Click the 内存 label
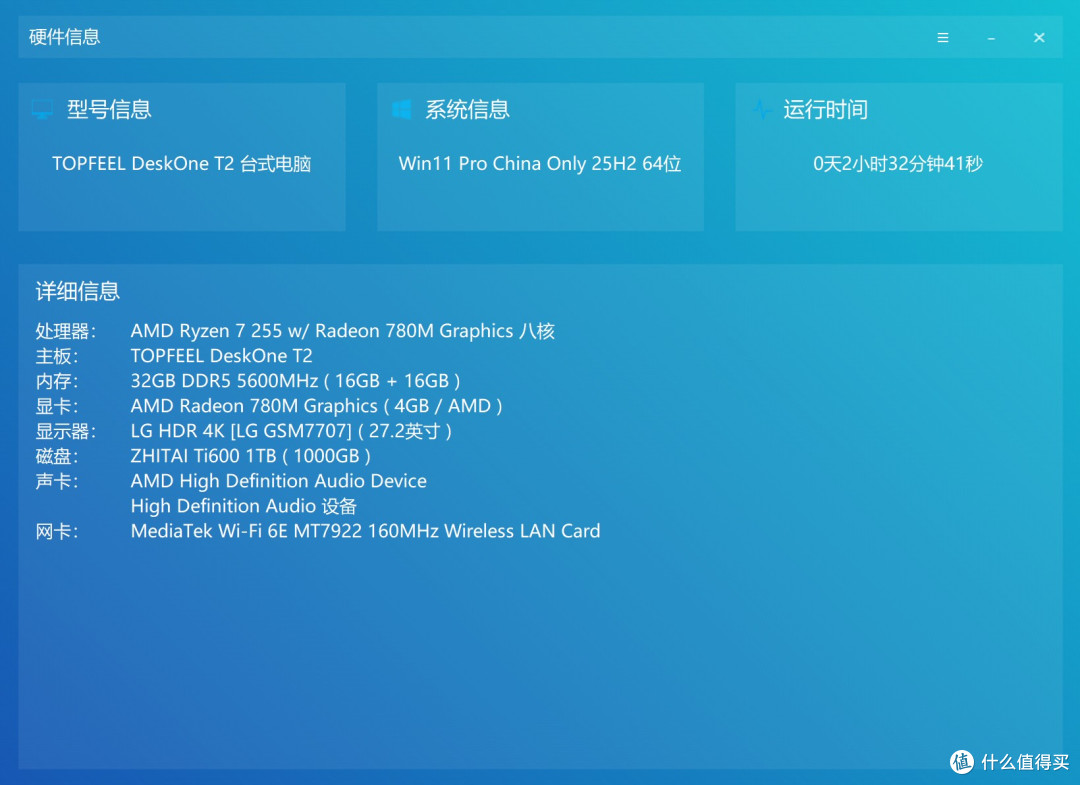 (x=56, y=381)
